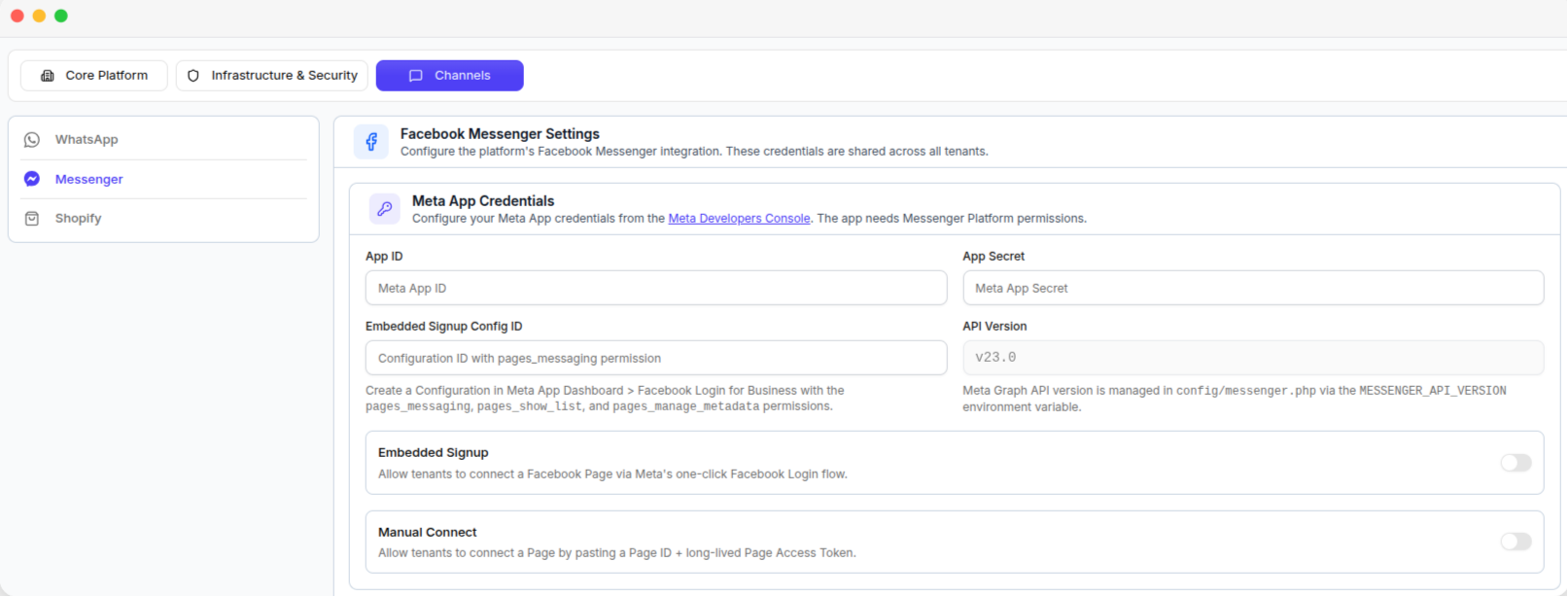Select Messenger in the sidebar
The height and width of the screenshot is (597, 1568).
point(164,180)
